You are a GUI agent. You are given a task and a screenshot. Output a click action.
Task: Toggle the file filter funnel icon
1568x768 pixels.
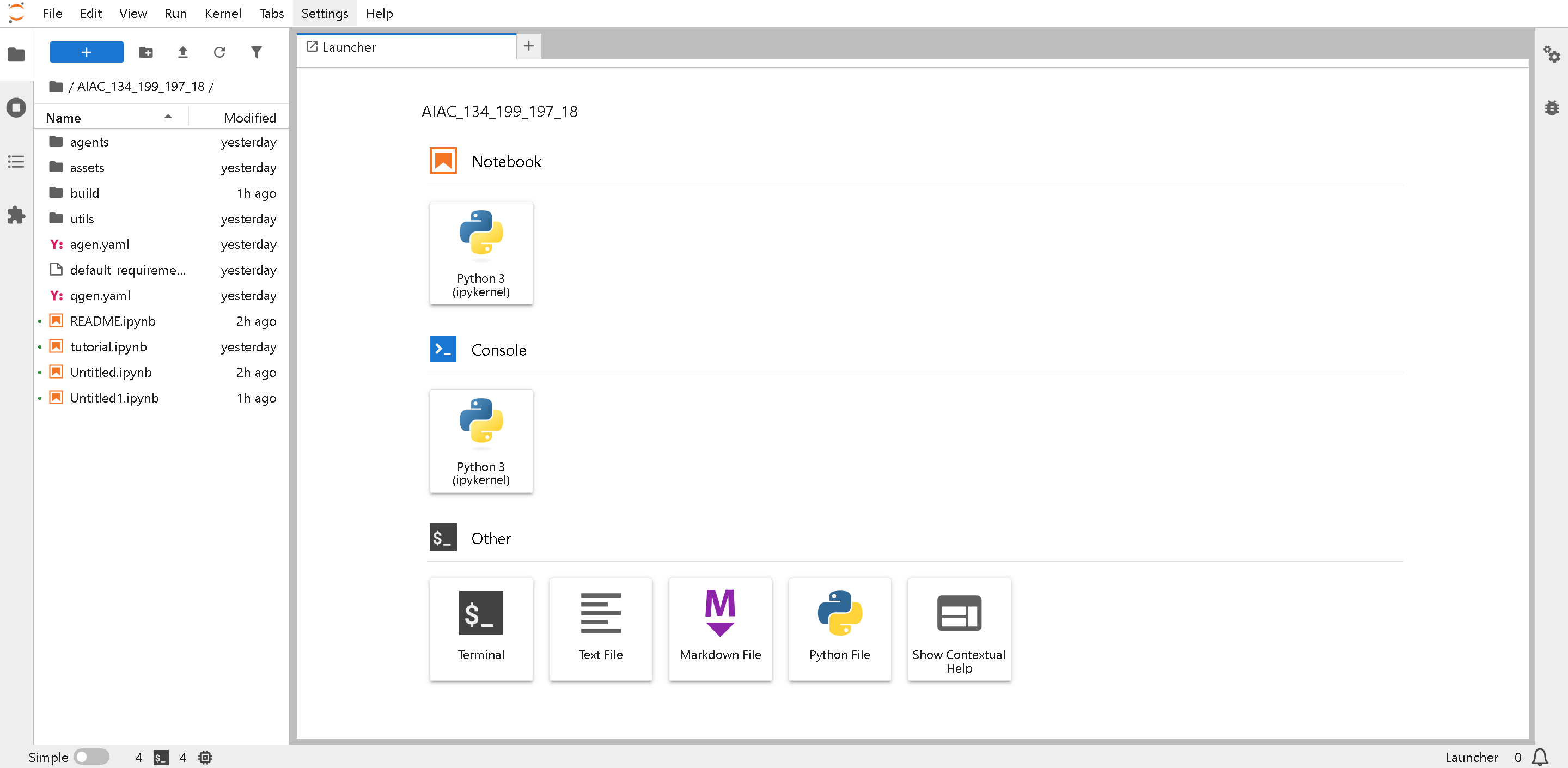[257, 52]
